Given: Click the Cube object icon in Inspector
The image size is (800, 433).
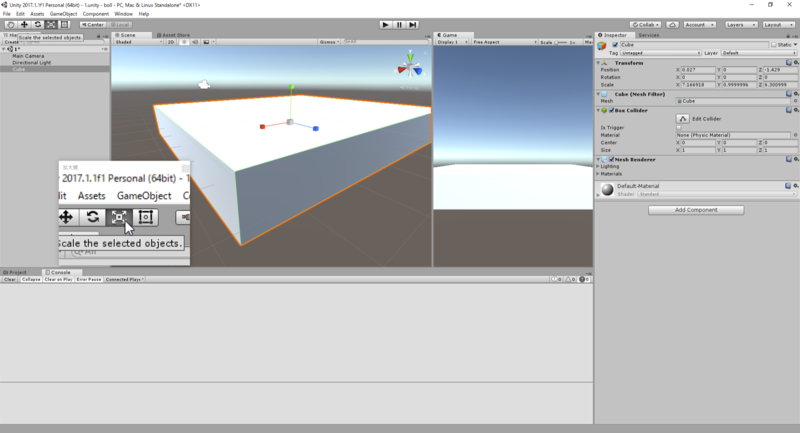Looking at the screenshot, I should 602,46.
